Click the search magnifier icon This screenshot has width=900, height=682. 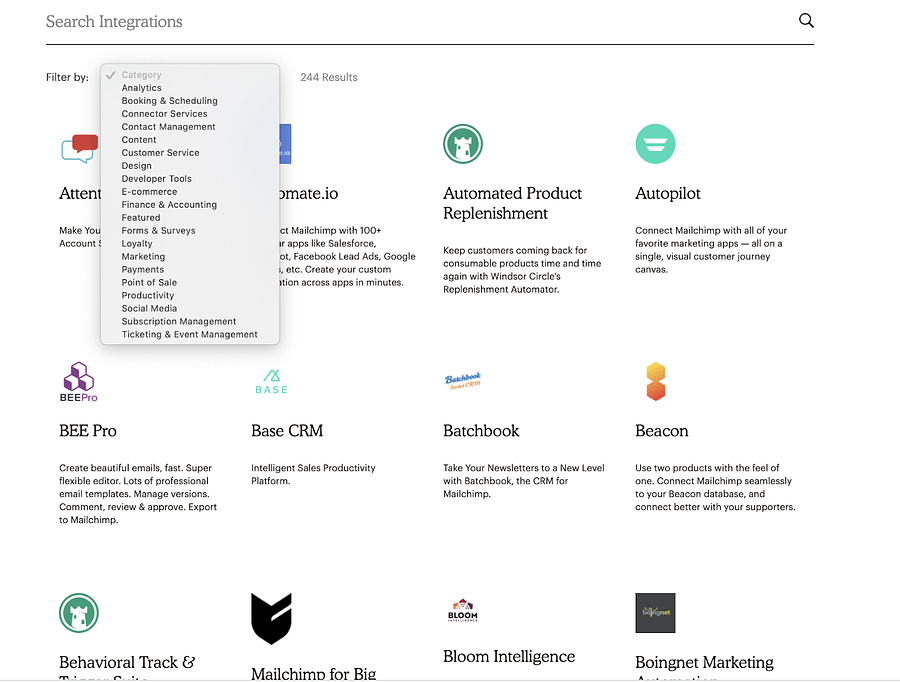(806, 21)
